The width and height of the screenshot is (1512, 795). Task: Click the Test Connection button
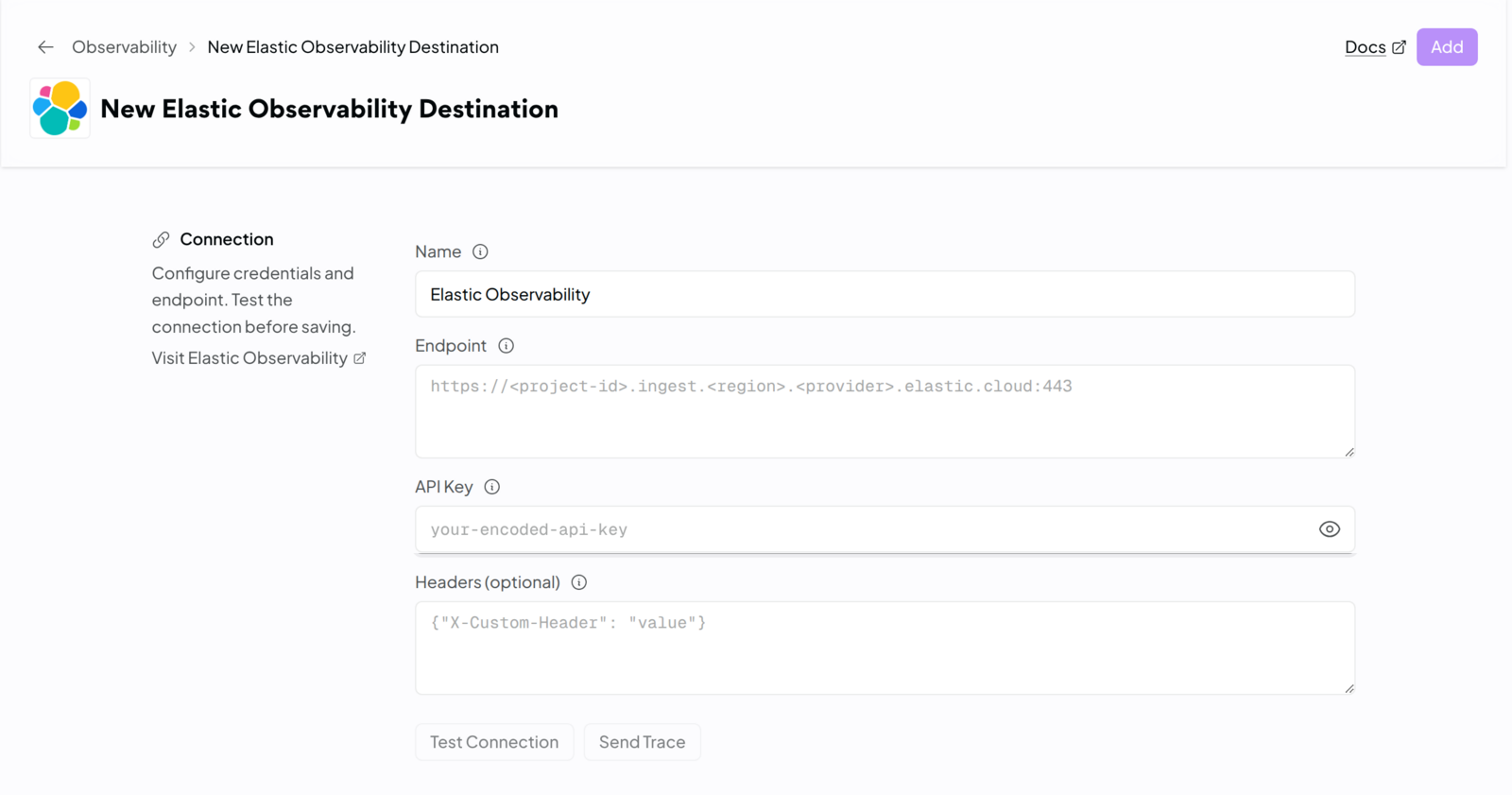click(494, 742)
